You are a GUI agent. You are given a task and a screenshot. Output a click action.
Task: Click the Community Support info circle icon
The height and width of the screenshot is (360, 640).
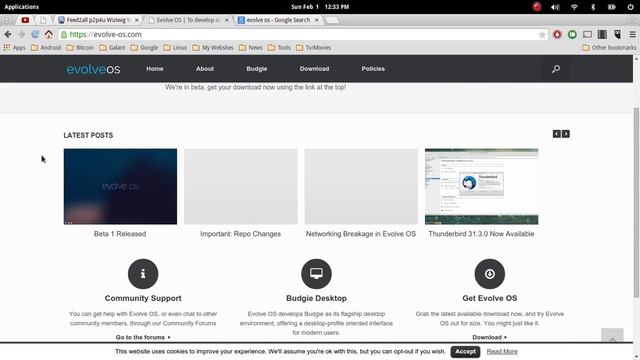click(x=143, y=273)
